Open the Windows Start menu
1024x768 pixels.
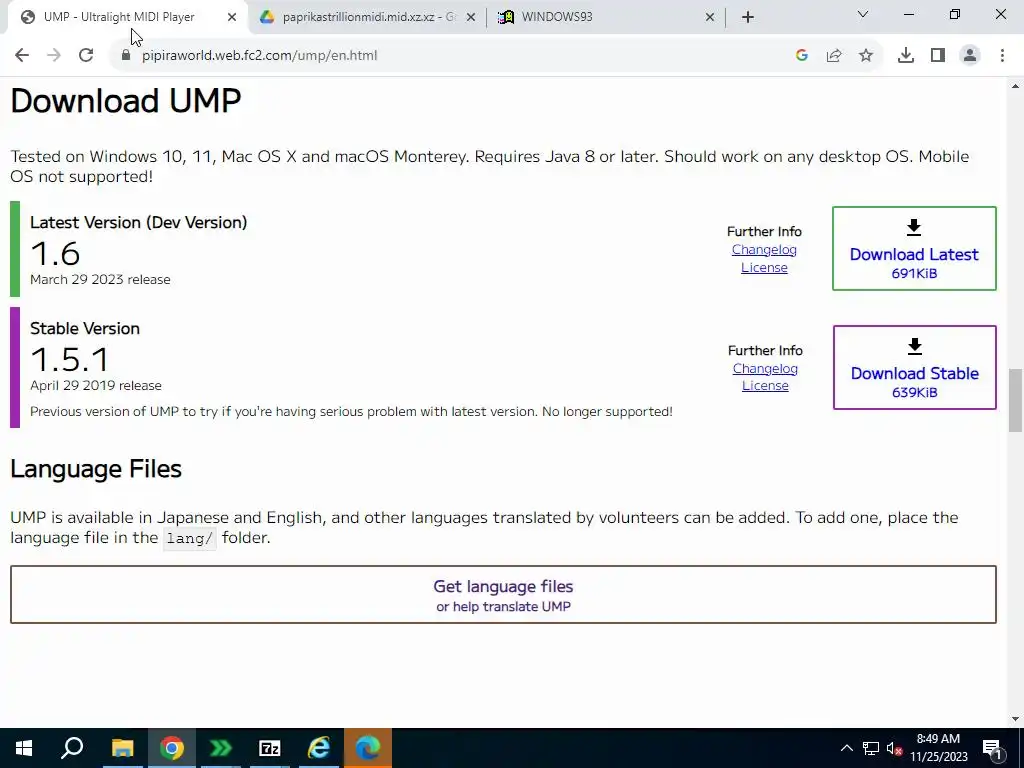click(24, 748)
